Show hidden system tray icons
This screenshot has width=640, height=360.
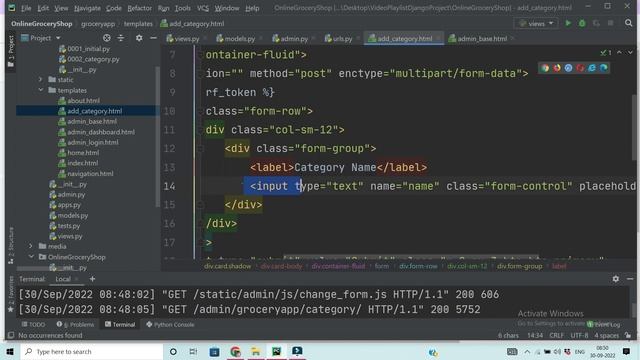point(527,351)
